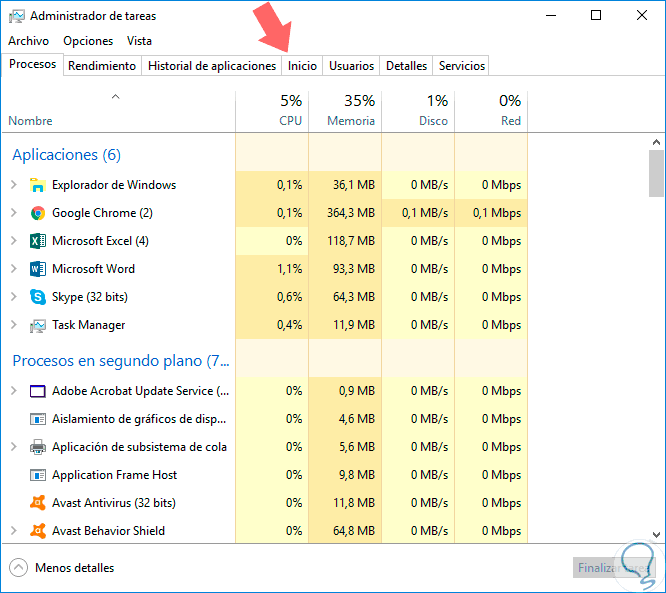Expand Aplicación de subsistema de cola row

click(x=14, y=447)
